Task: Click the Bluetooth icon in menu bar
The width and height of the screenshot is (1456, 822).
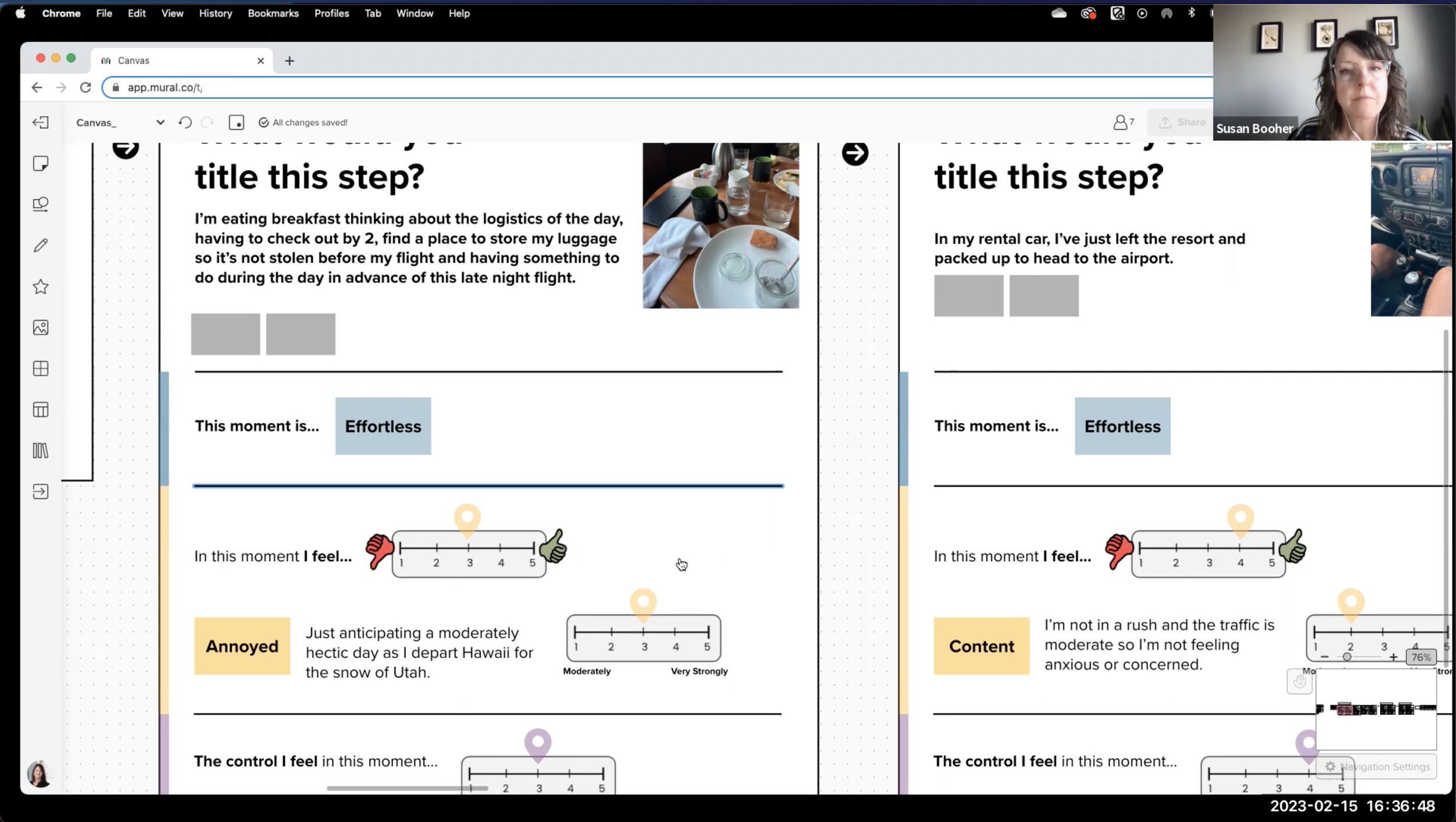Action: [x=1191, y=13]
